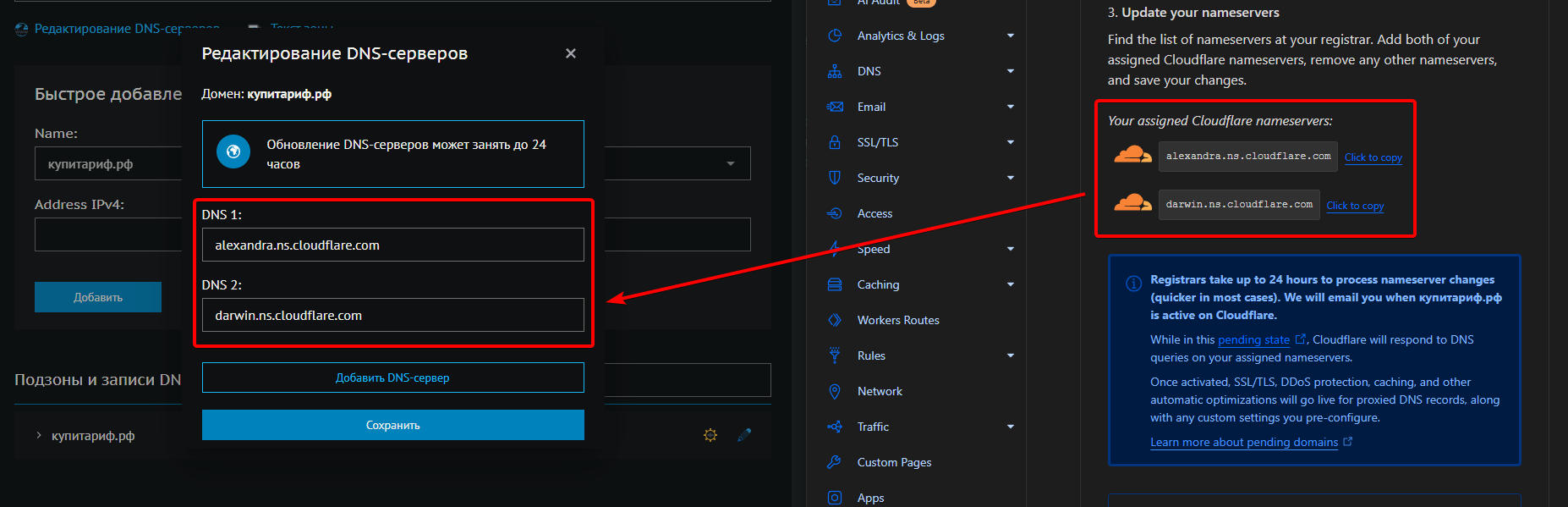The width and height of the screenshot is (1568, 507).
Task: Open Custom Pages menu item
Action: coord(894,462)
